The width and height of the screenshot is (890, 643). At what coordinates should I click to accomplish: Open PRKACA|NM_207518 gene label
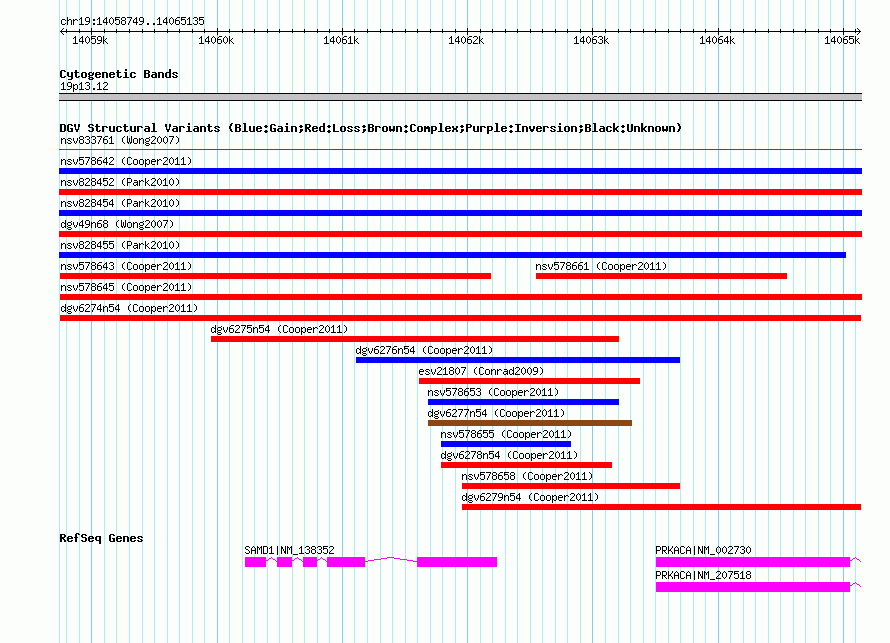(703, 575)
